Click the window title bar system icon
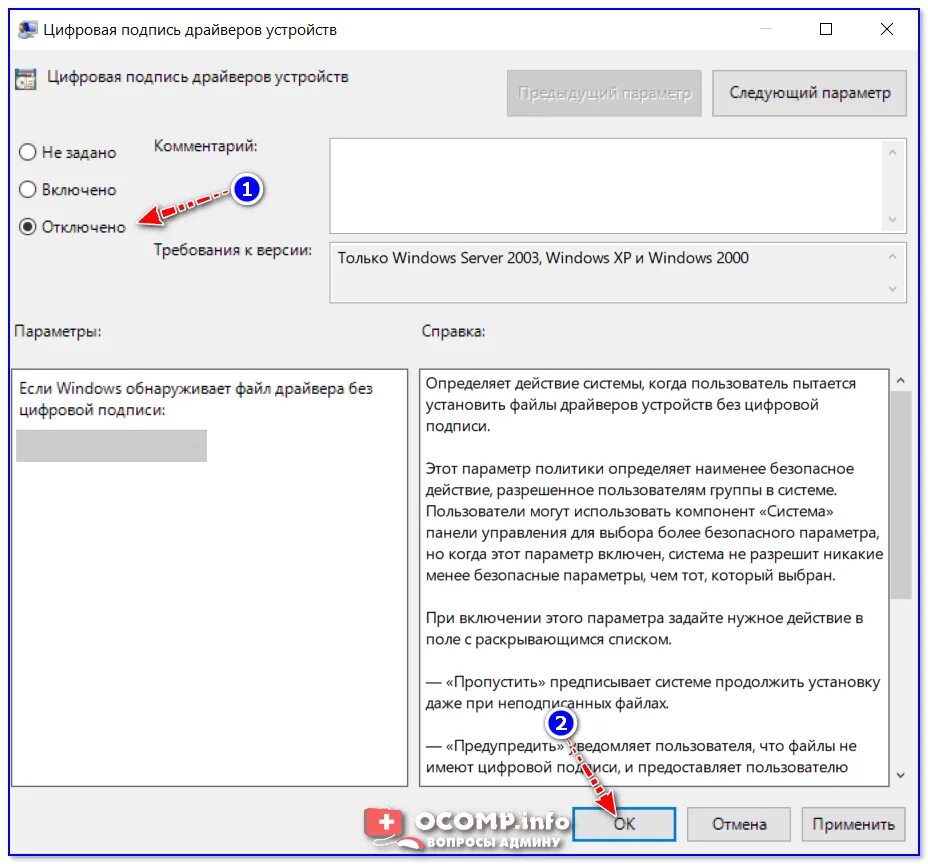Screen dimensions: 928x864 point(27,29)
